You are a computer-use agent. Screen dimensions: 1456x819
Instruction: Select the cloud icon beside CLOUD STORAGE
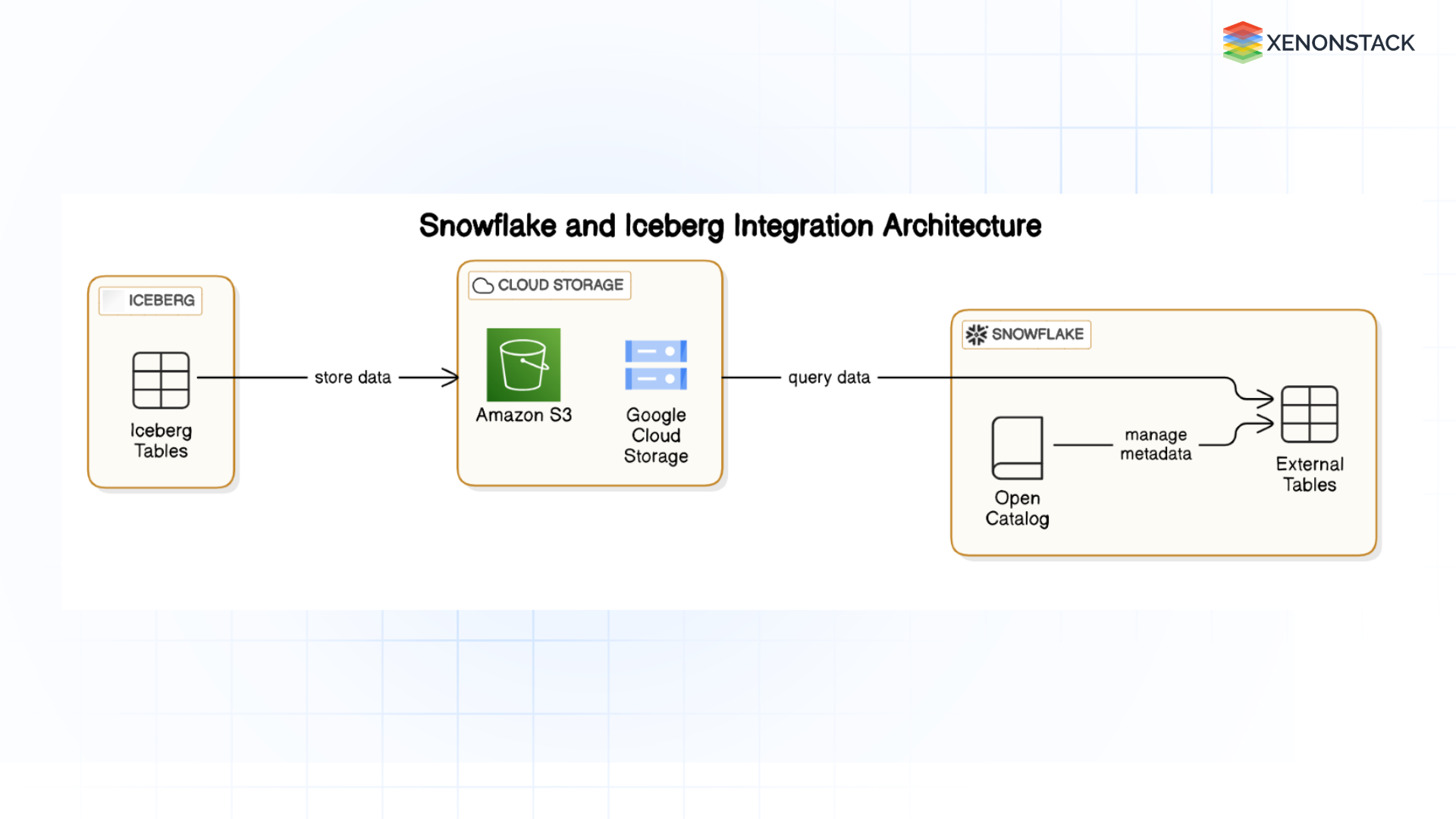[x=483, y=286]
